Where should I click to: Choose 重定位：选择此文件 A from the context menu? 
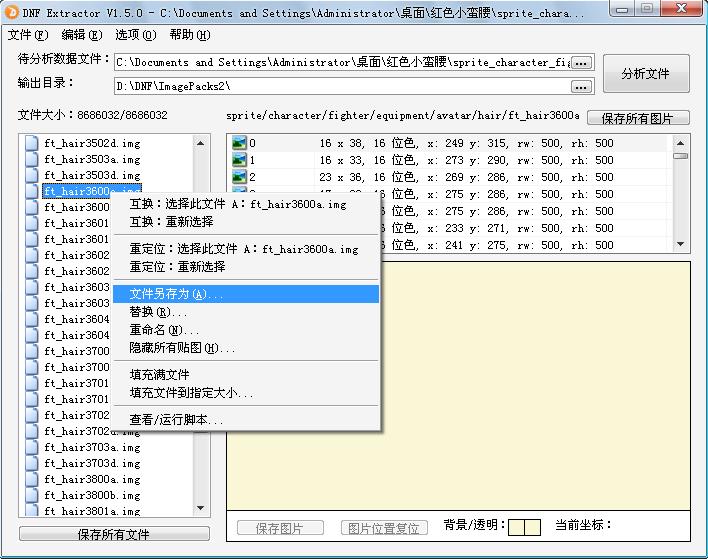coord(246,249)
